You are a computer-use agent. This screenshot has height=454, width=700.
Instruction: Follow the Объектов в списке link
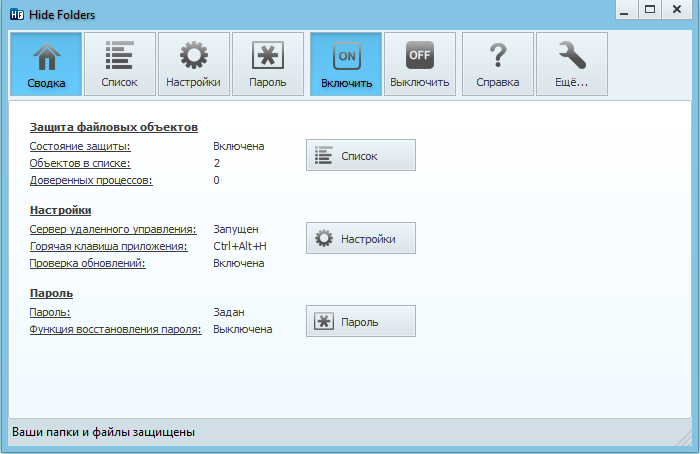click(80, 163)
